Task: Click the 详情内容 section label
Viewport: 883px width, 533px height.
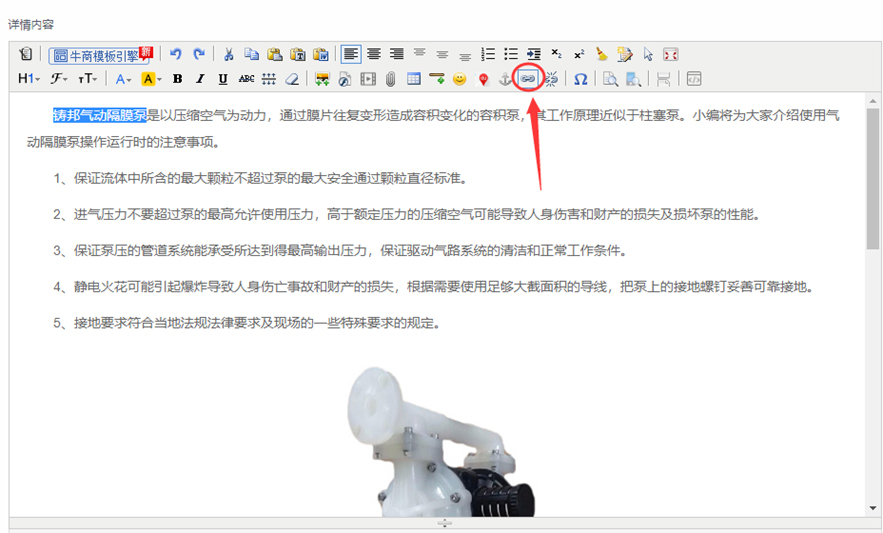Action: (31, 25)
